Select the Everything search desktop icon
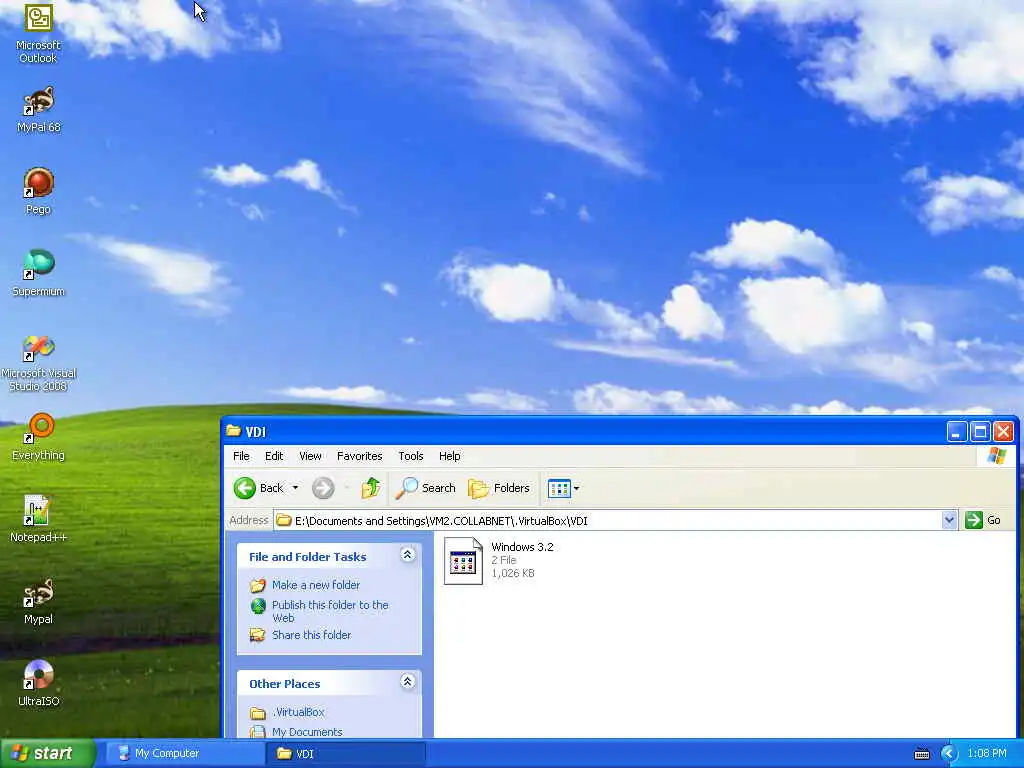 pos(38,437)
